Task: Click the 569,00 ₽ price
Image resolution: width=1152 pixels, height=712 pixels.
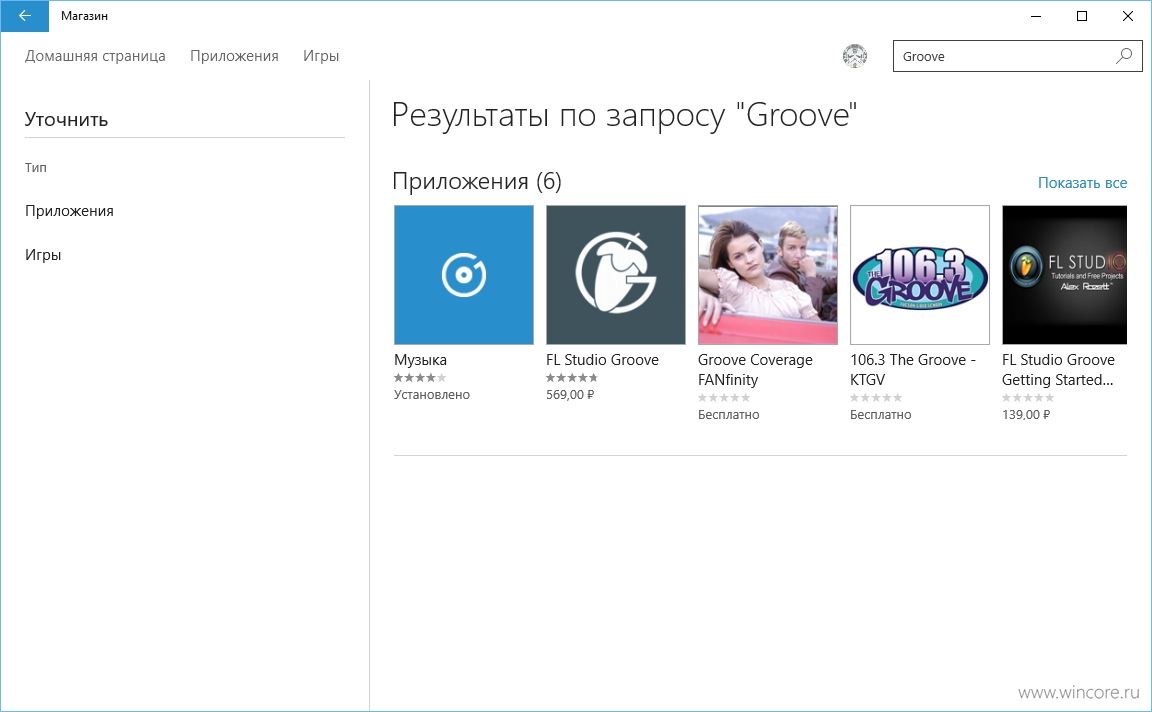Action: (570, 395)
